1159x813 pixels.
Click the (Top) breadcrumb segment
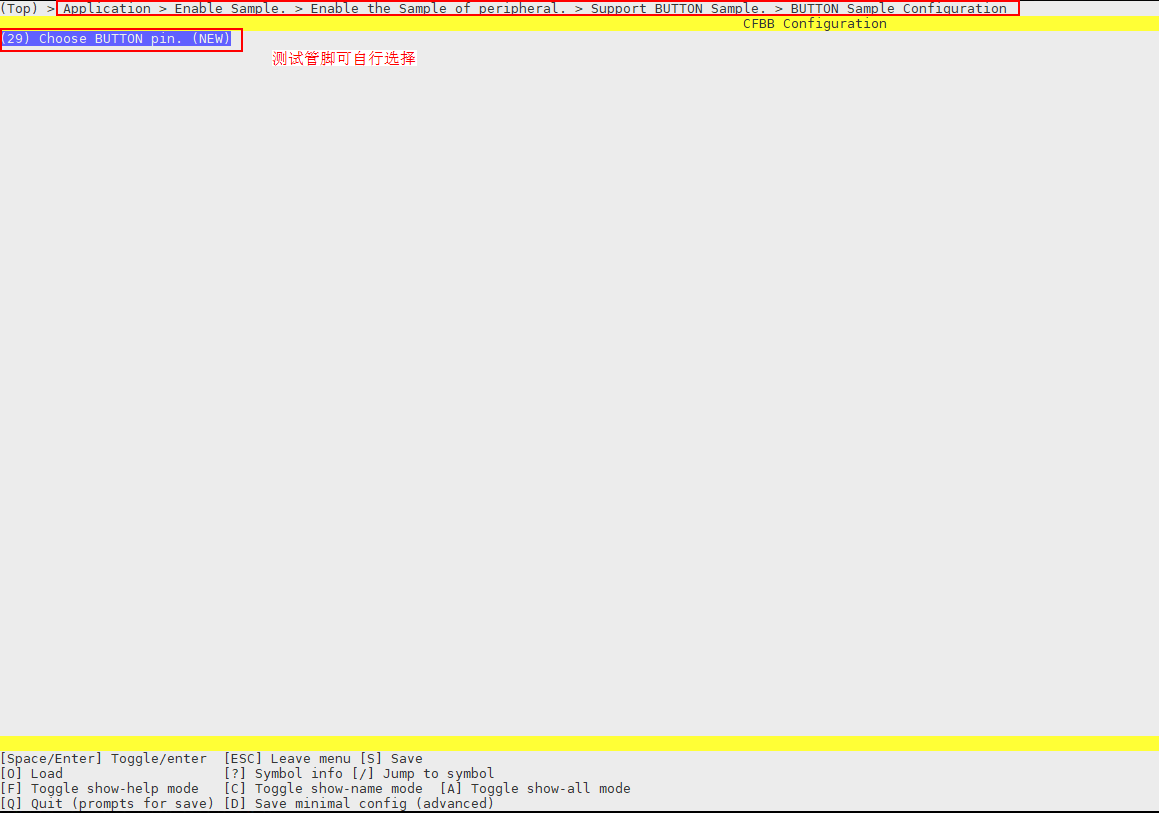[x=20, y=9]
